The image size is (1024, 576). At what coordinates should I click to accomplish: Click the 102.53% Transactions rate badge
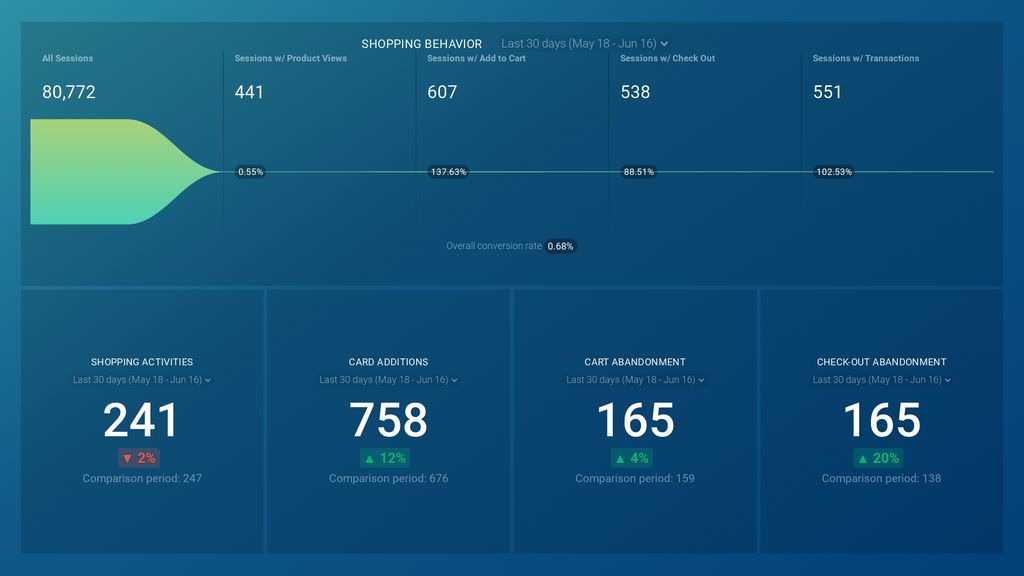tap(833, 172)
